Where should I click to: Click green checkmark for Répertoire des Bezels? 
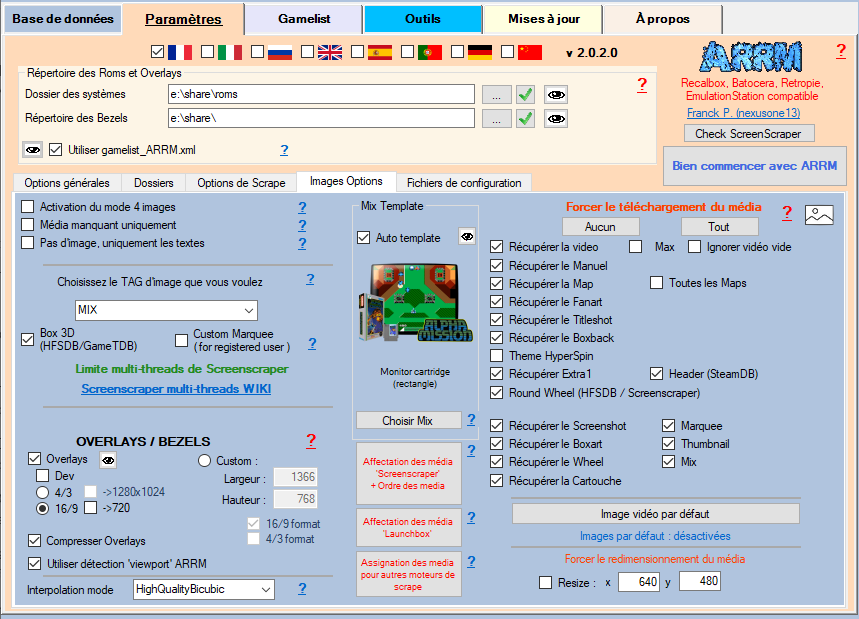click(526, 118)
